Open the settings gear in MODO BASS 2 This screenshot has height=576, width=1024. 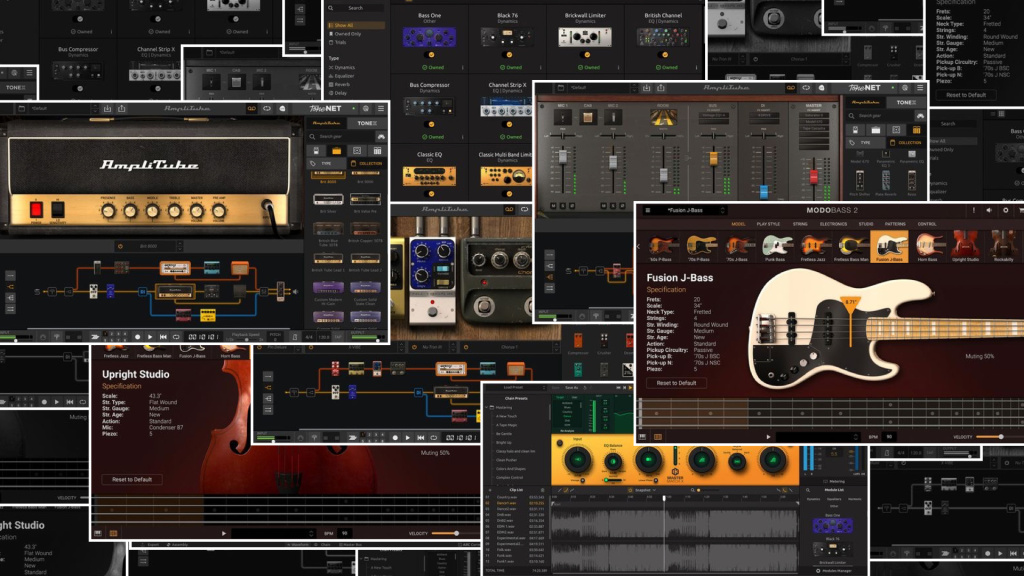point(1005,210)
